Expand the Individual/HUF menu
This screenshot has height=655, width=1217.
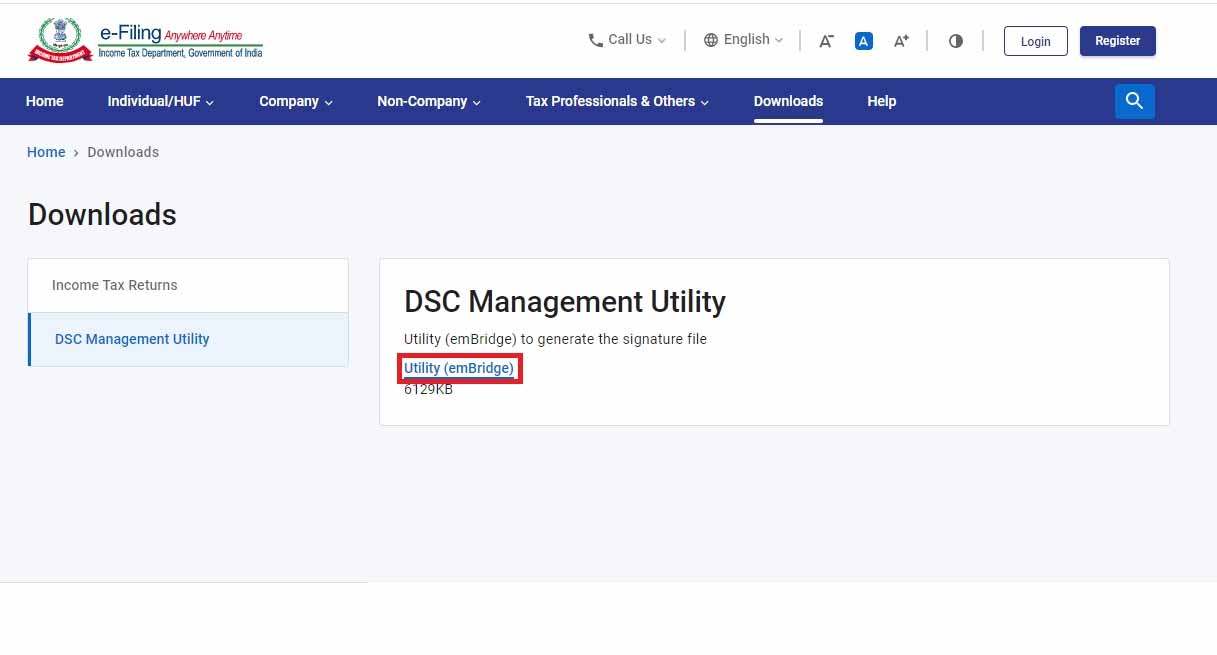(160, 101)
